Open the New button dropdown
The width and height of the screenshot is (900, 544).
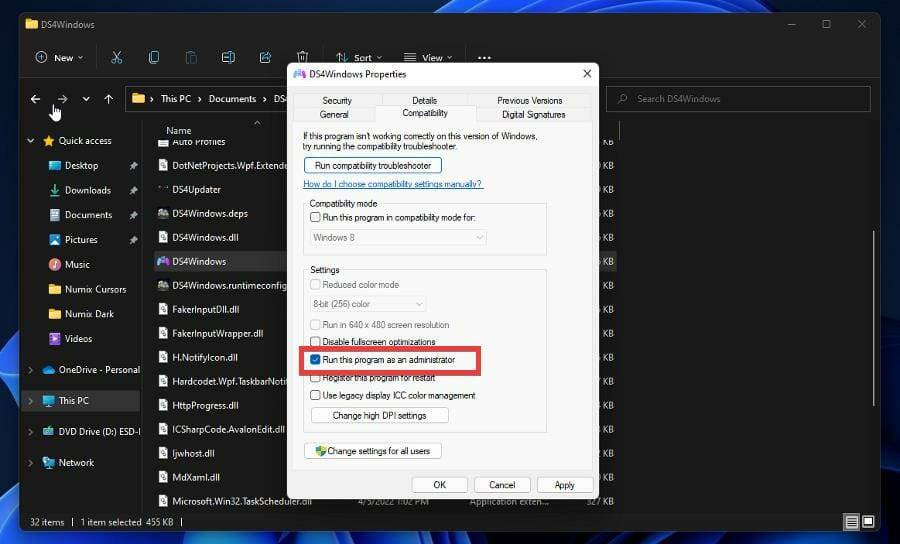coord(60,57)
